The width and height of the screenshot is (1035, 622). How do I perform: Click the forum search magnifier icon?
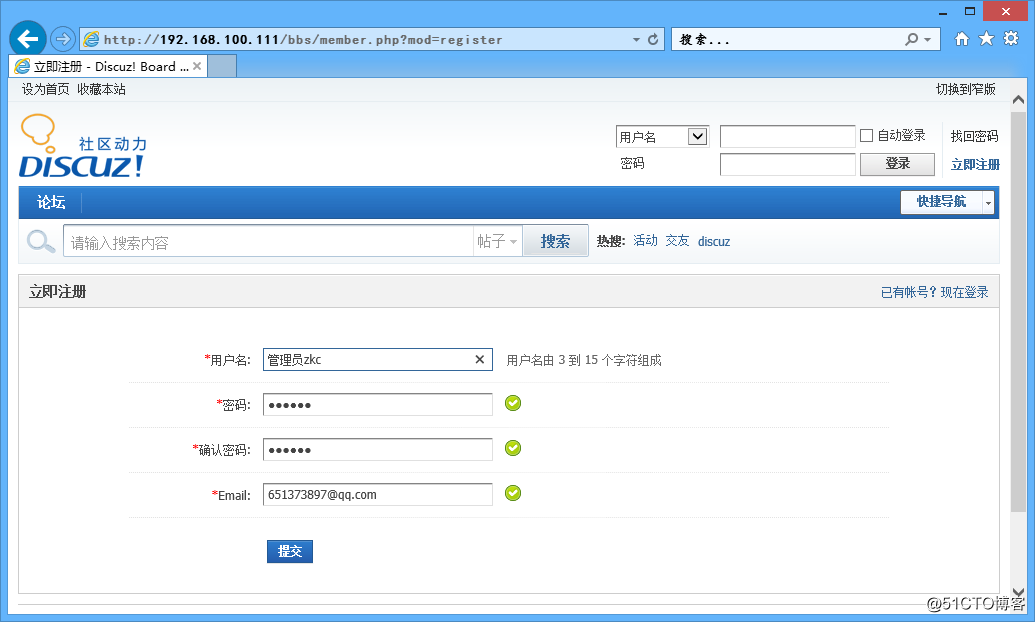[40, 241]
